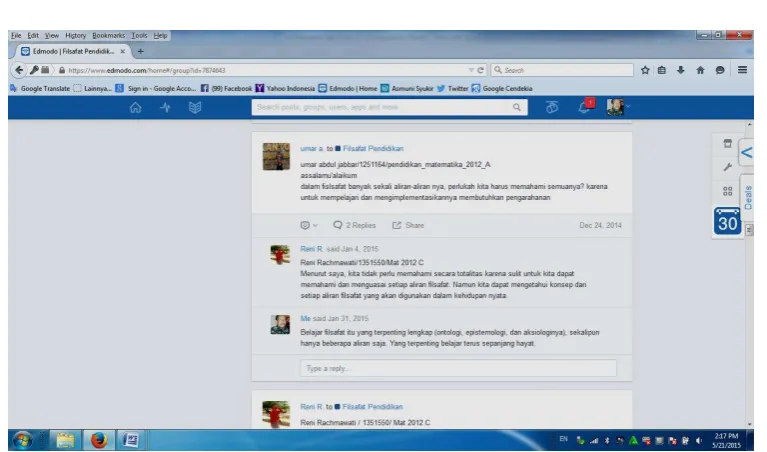Show bookmarks list icon
The image size is (767, 452).
662,70
